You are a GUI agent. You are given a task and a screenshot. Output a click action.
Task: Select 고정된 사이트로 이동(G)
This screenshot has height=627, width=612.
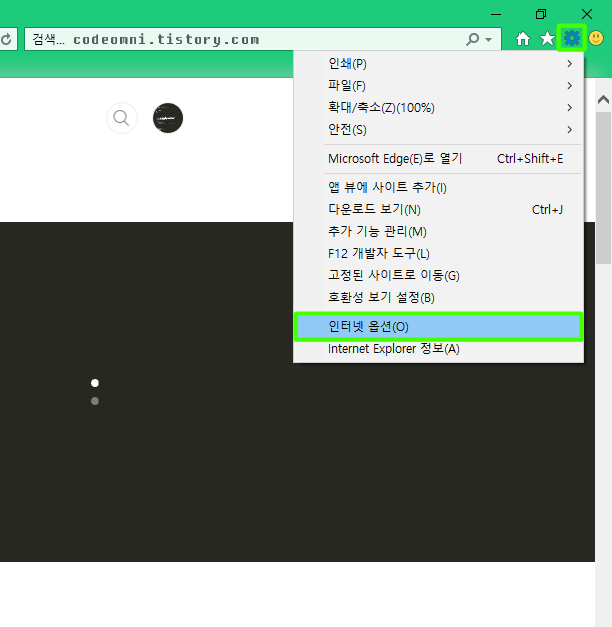tap(438, 275)
